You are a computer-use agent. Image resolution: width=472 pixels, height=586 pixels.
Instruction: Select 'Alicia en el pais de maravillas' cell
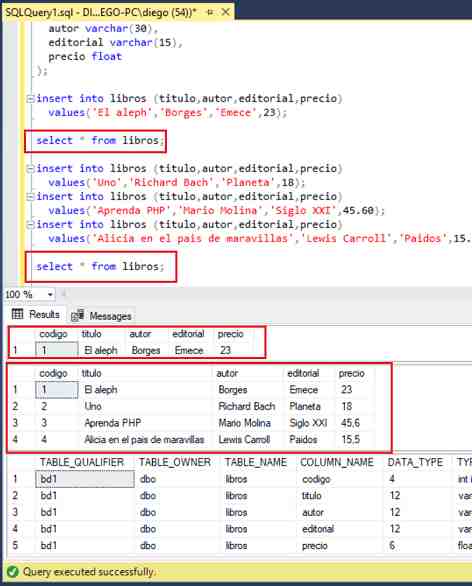click(144, 440)
